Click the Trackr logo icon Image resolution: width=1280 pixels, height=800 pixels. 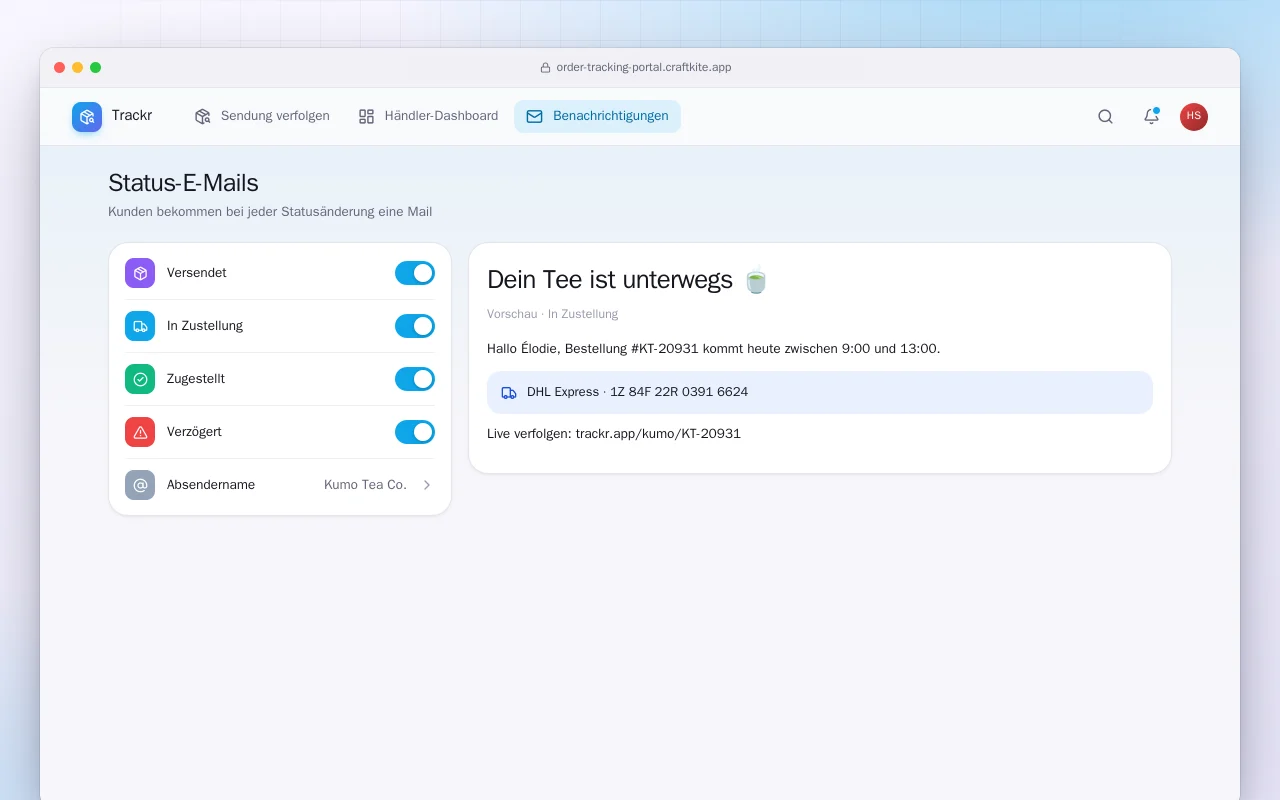point(87,117)
